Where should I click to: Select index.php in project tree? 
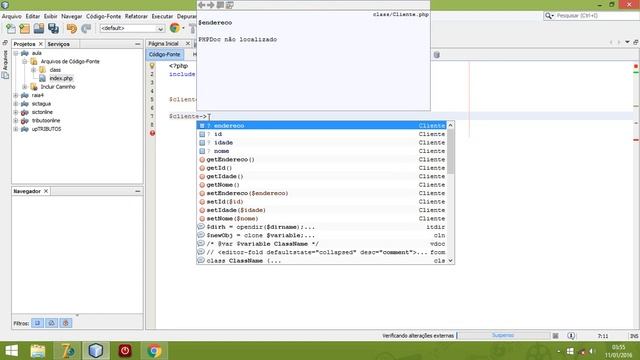[61, 78]
